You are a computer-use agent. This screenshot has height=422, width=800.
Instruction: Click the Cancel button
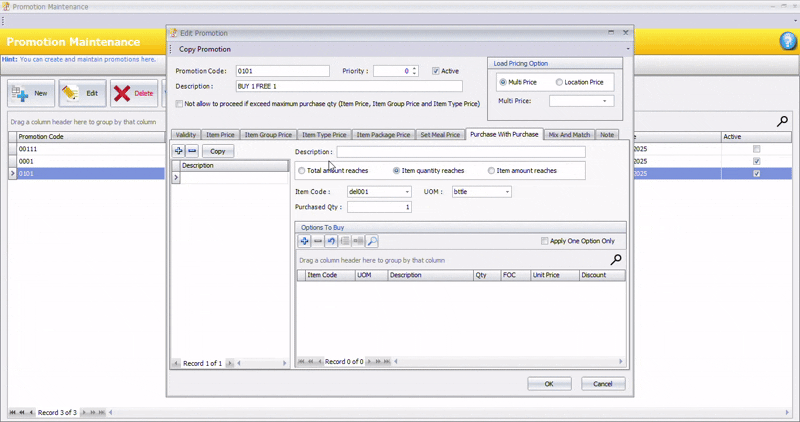point(602,384)
